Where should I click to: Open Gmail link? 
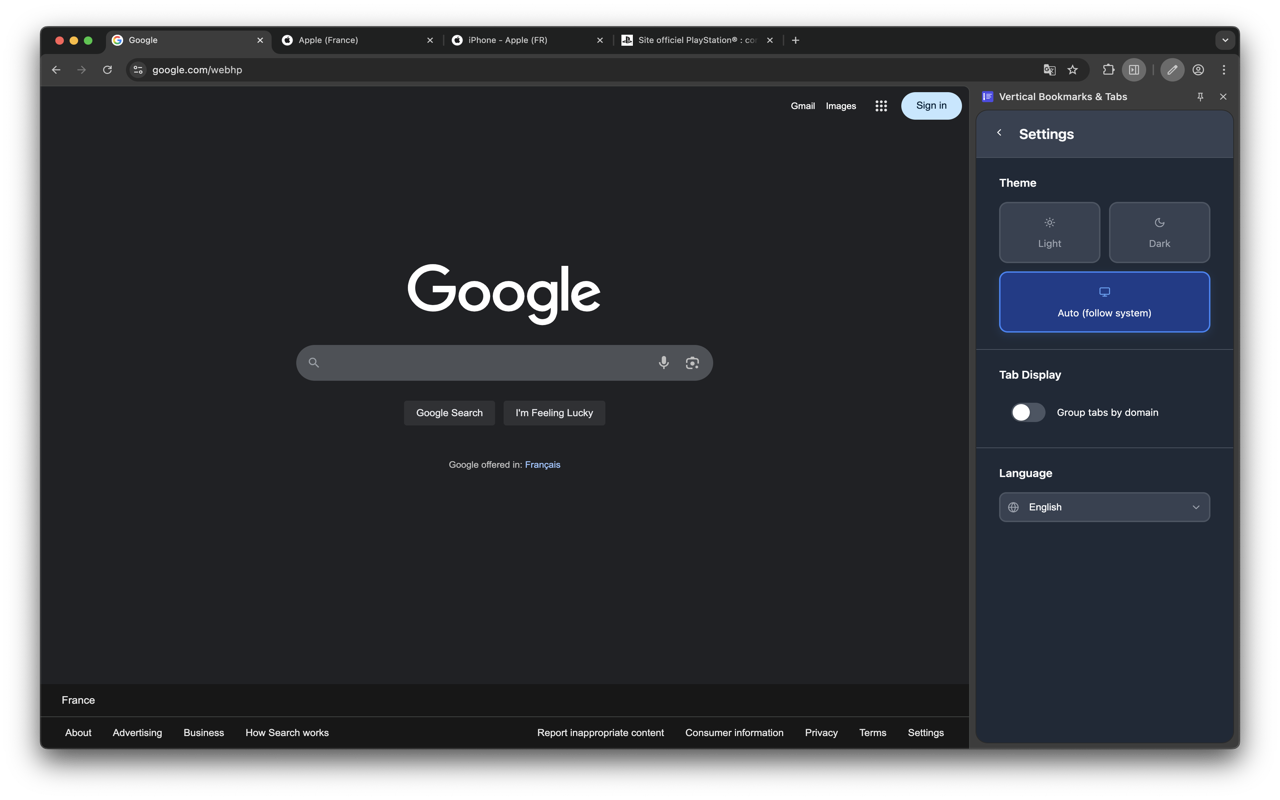pos(803,106)
